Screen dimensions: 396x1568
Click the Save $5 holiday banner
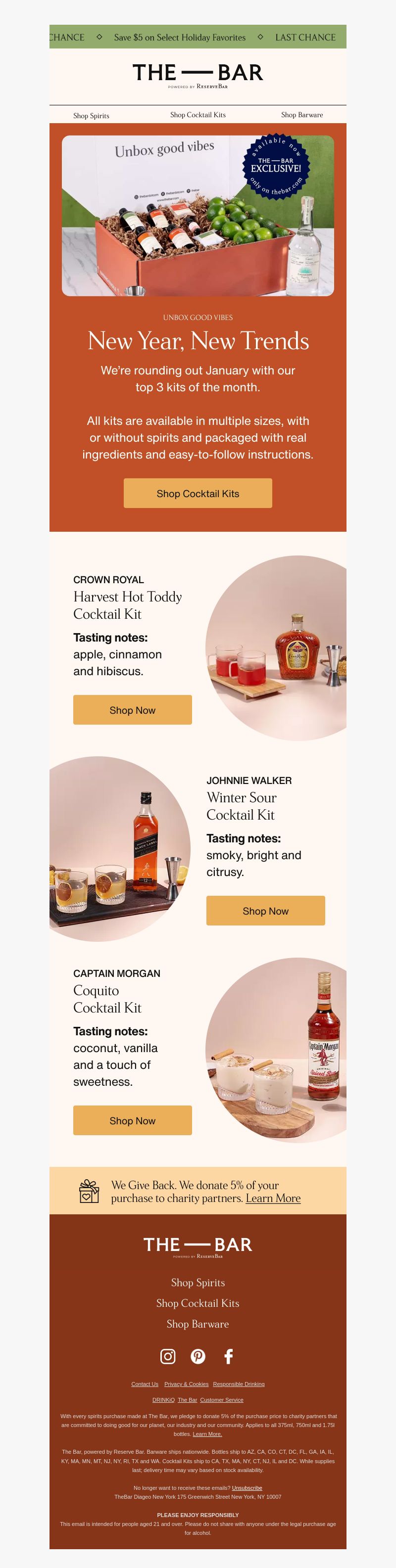coord(180,37)
